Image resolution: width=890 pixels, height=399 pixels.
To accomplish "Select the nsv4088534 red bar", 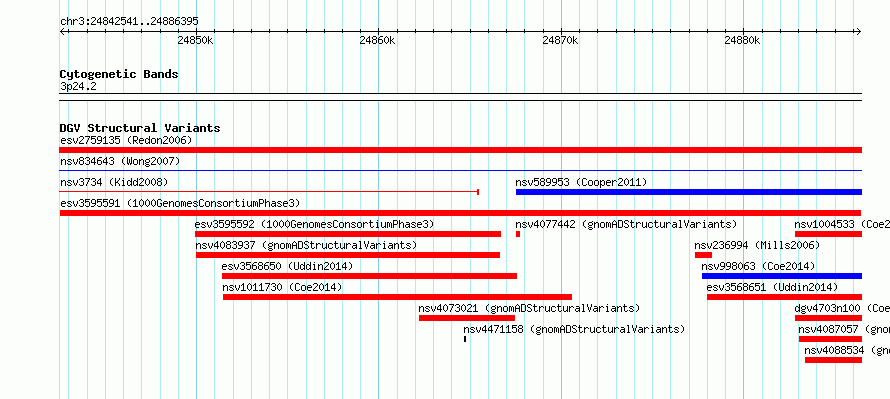I will tap(833, 360).
